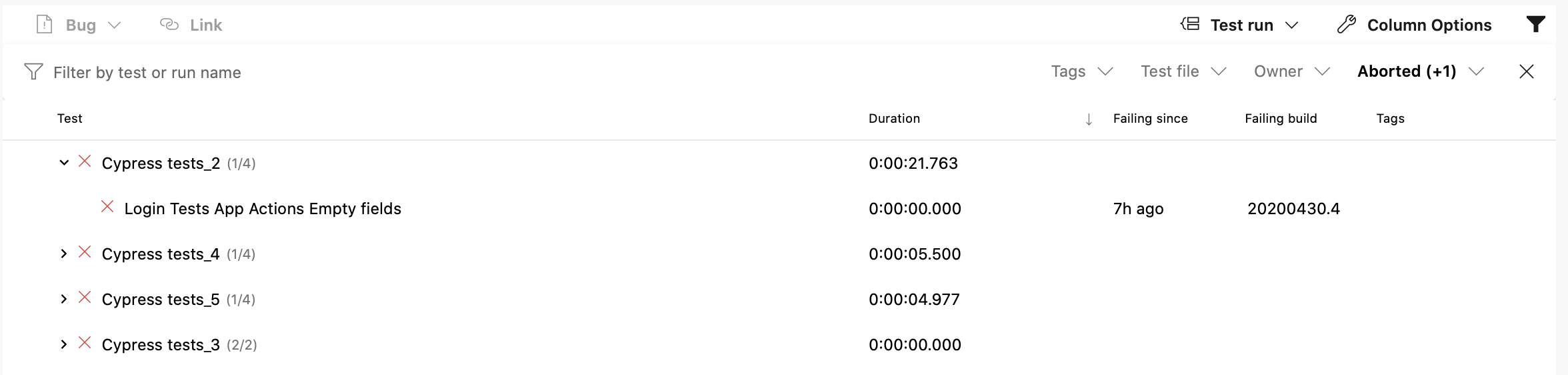Open failing build 20200430.4
The height and width of the screenshot is (375, 1568).
(x=1293, y=209)
